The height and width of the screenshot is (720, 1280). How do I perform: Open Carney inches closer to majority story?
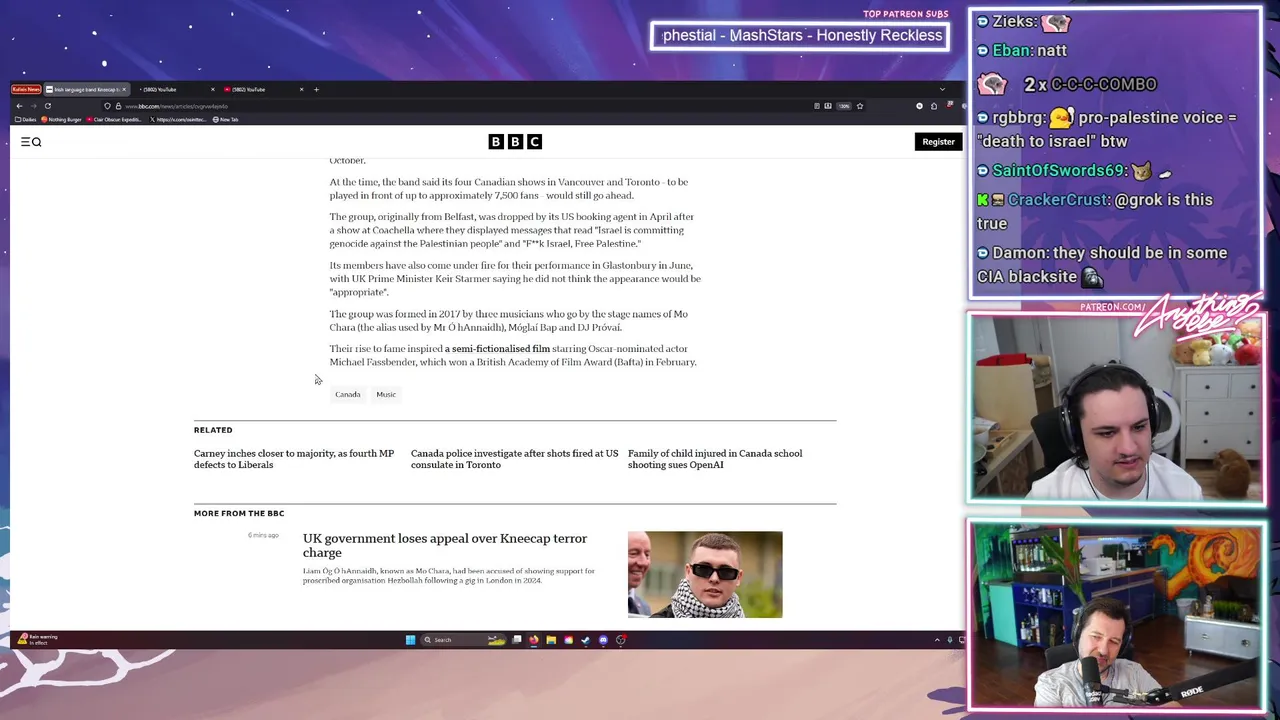(294, 459)
